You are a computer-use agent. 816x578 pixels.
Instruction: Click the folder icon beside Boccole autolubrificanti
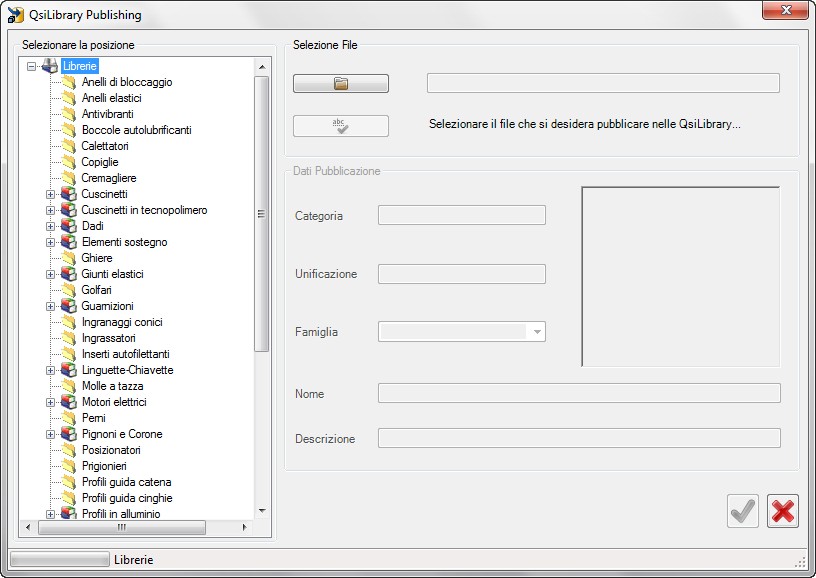pos(69,130)
